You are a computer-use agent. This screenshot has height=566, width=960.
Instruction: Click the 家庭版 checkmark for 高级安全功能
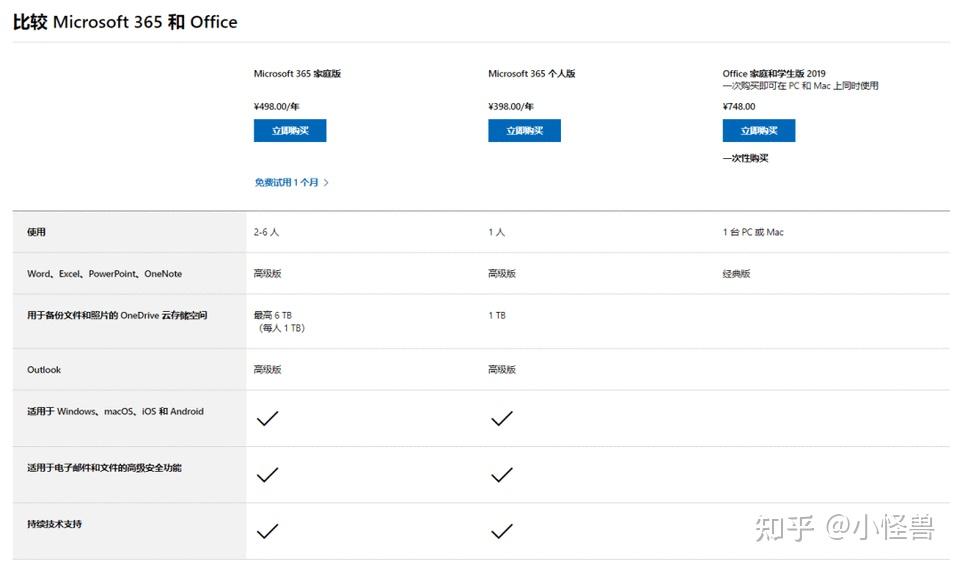pyautogui.click(x=267, y=475)
